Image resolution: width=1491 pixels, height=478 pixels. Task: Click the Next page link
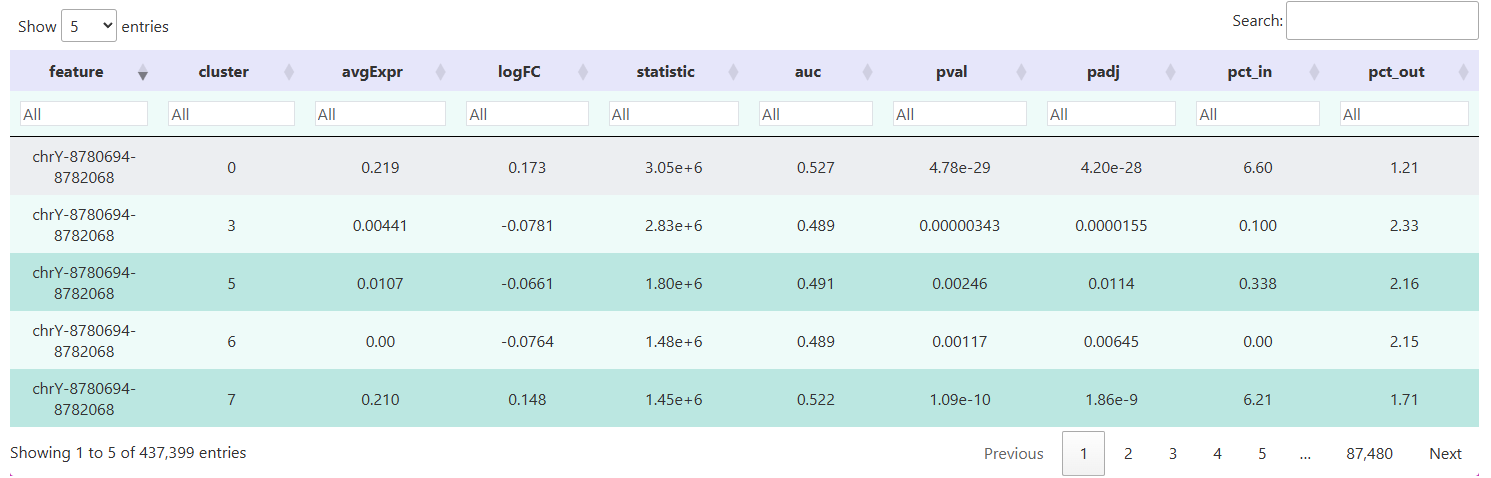tap(1444, 454)
